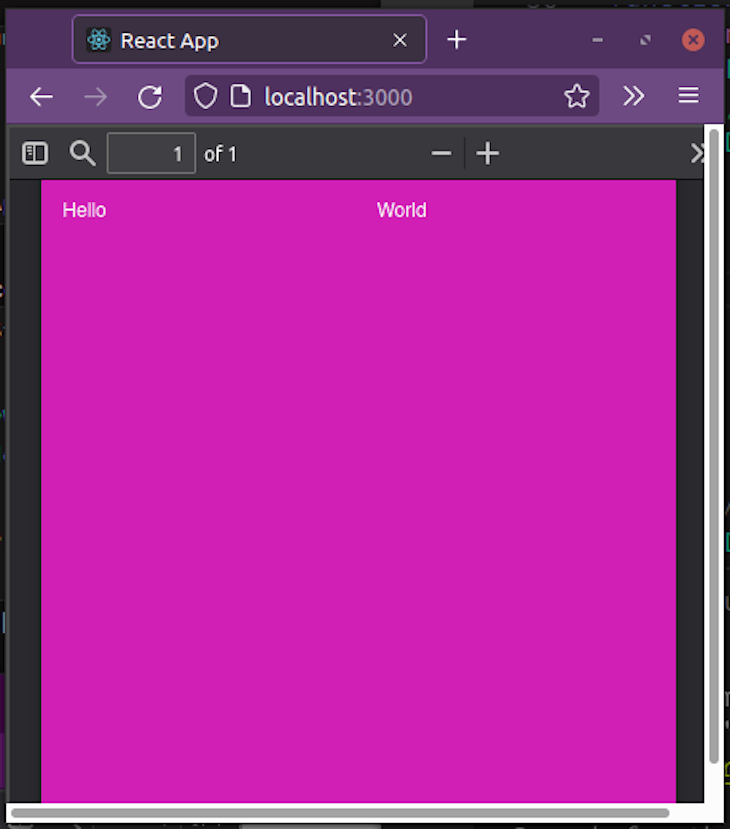Bookmark this page with the star
This screenshot has width=730, height=829.
tap(576, 96)
